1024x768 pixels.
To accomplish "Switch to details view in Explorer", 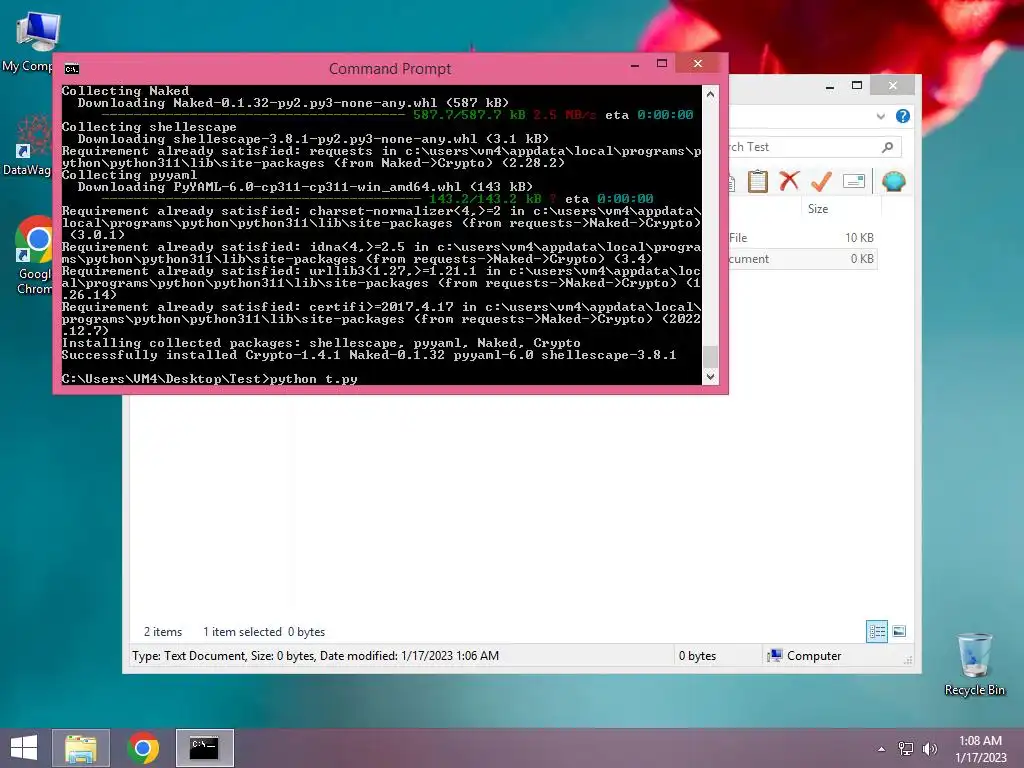I will [x=876, y=632].
